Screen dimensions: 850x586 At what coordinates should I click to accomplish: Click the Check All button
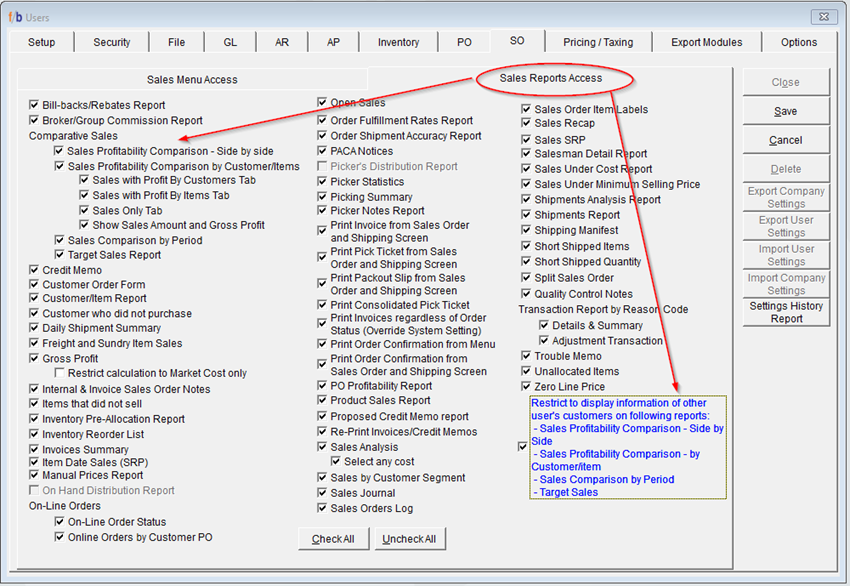point(333,539)
